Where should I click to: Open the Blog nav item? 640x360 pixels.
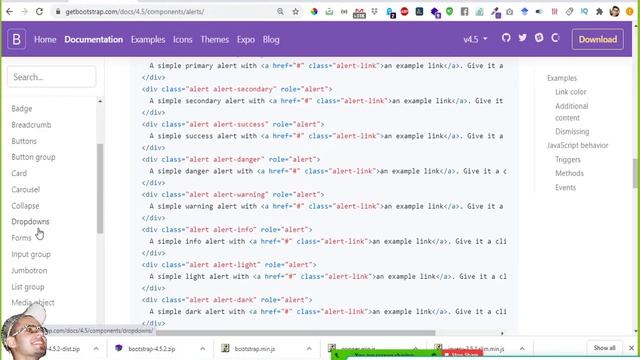click(x=271, y=40)
